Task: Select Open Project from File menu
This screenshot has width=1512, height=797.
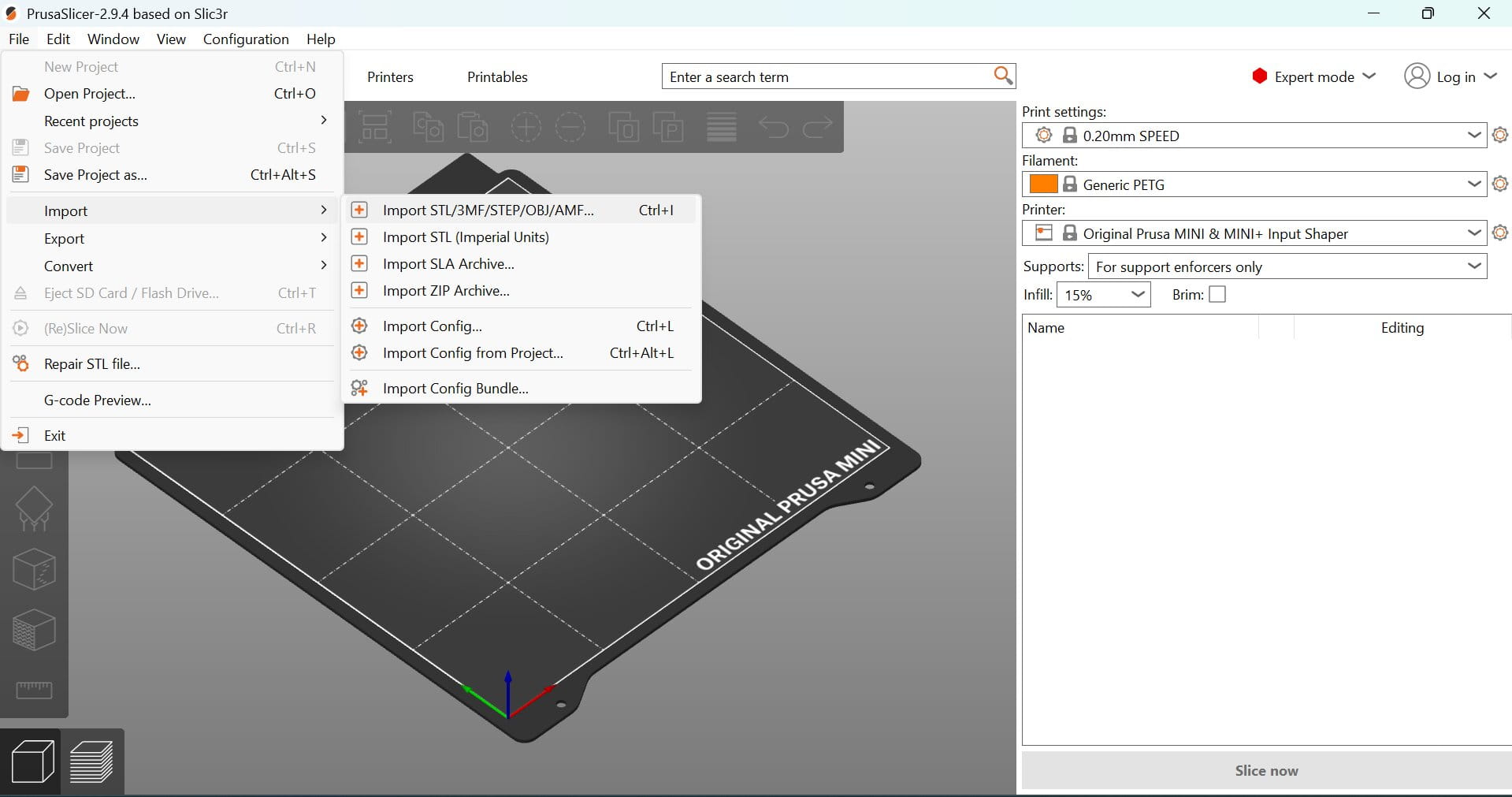Action: tap(173, 93)
